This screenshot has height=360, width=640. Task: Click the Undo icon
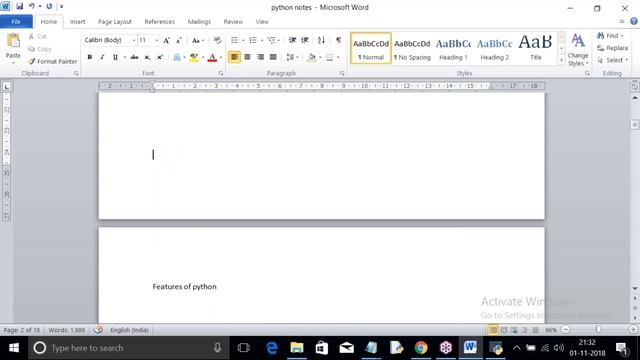click(31, 6)
